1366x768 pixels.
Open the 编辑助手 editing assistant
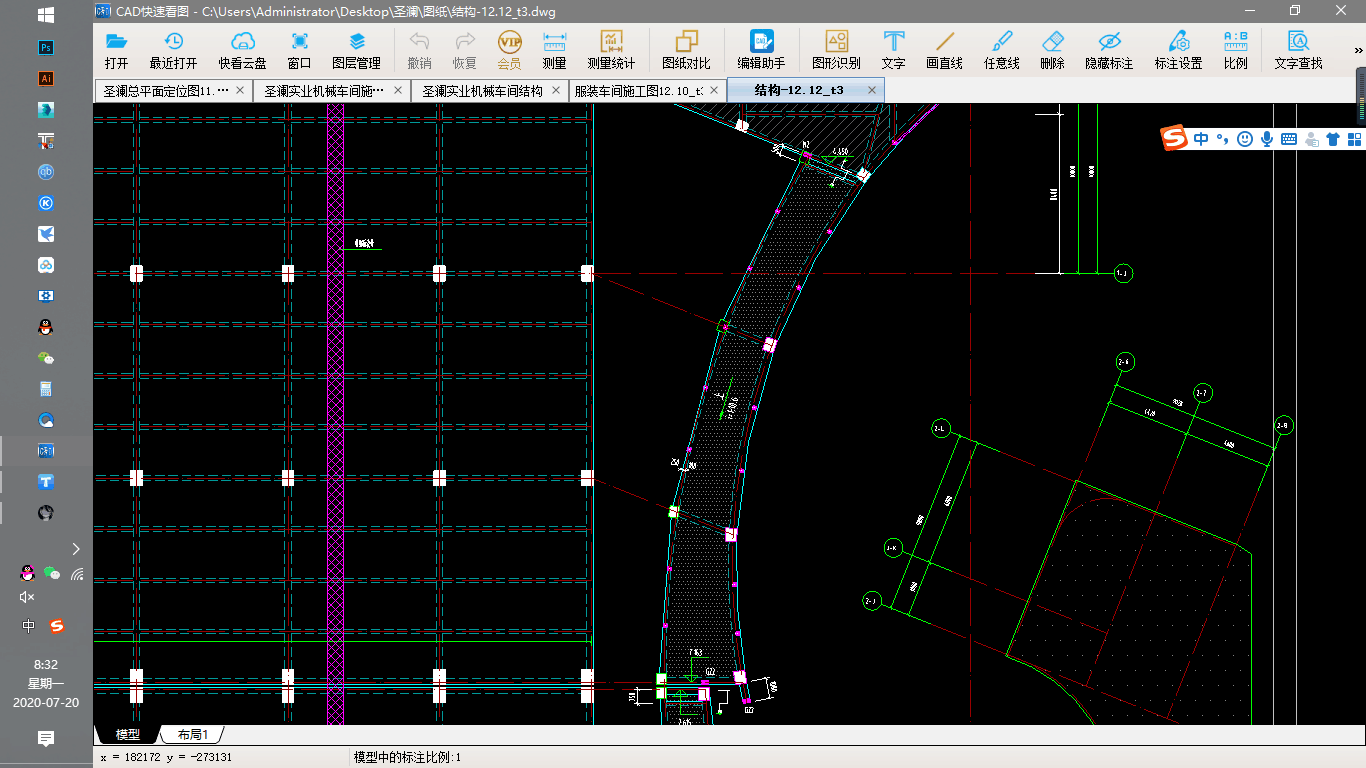[x=761, y=49]
